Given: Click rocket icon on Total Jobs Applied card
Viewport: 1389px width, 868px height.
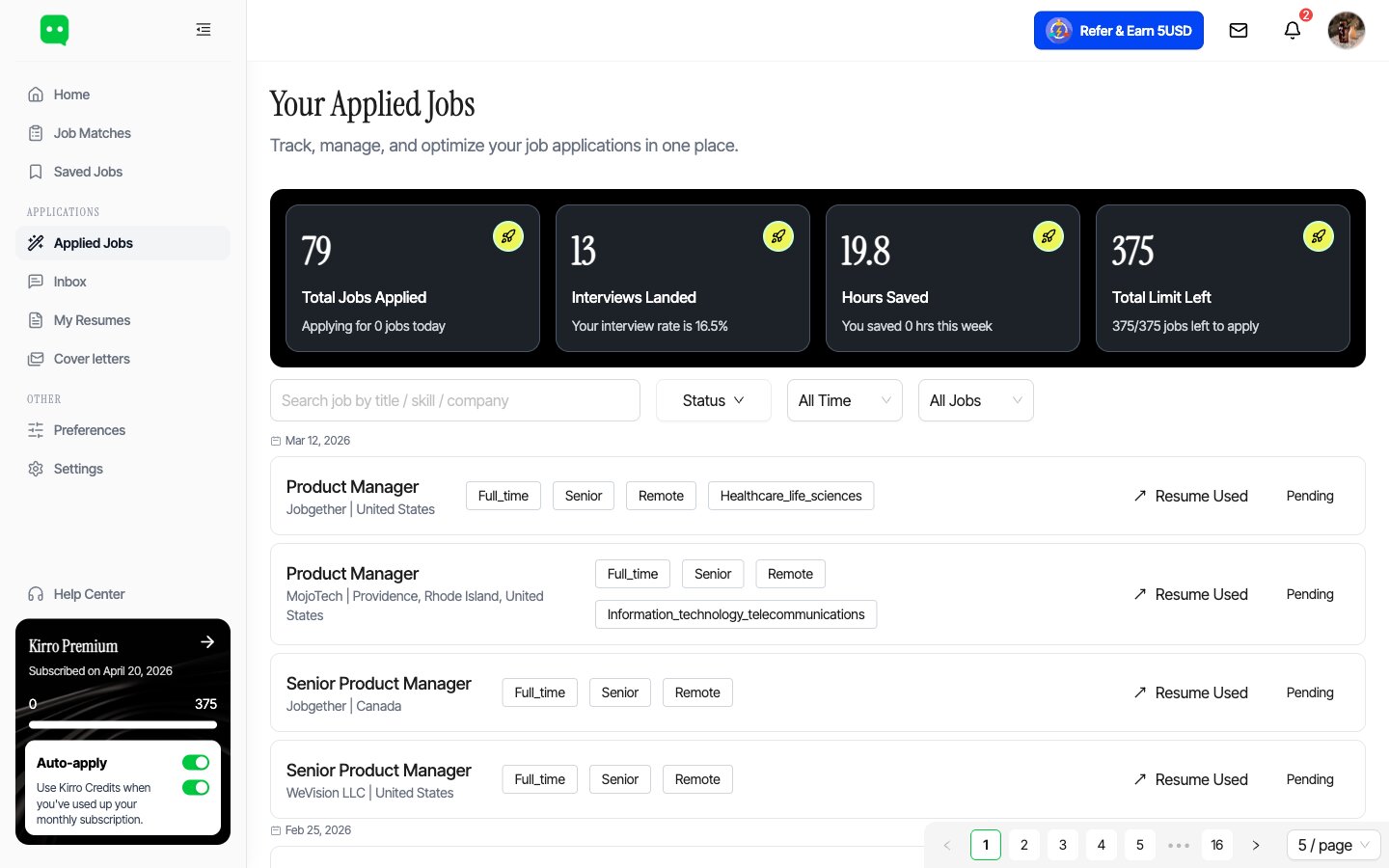Looking at the screenshot, I should [x=508, y=236].
